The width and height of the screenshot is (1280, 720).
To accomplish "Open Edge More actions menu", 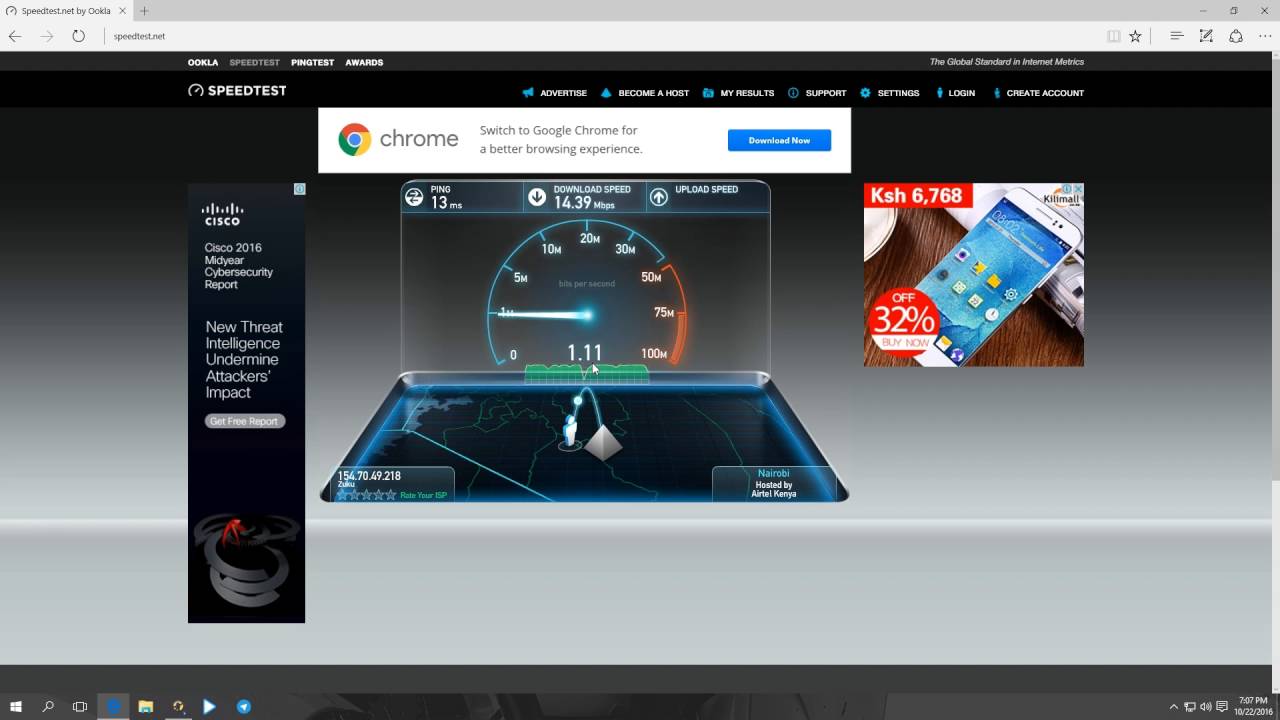I will [1265, 36].
